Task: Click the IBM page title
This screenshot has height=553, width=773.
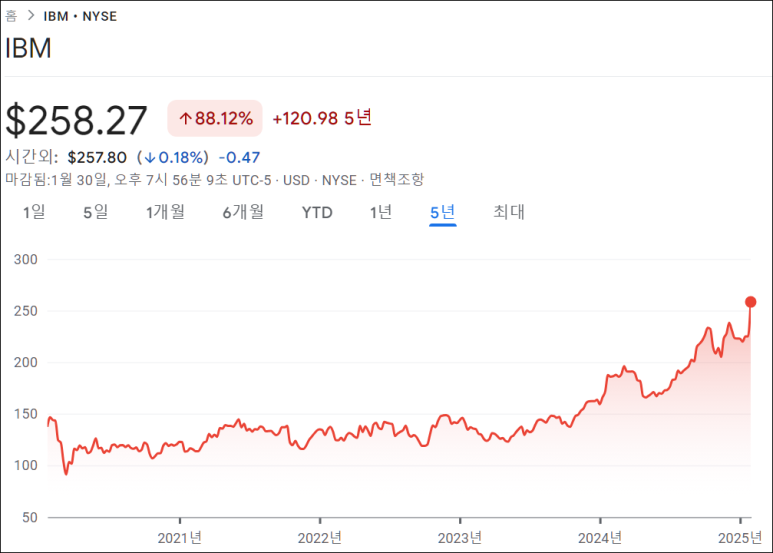Action: click(28, 48)
